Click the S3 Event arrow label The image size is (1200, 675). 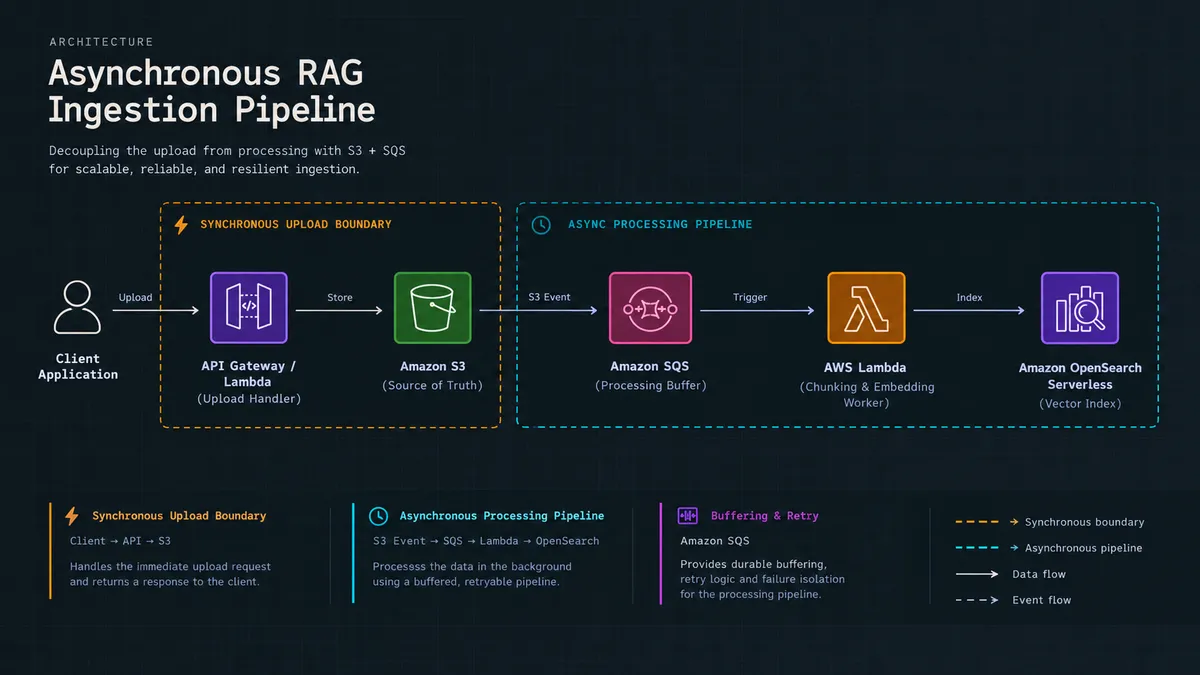coord(550,297)
